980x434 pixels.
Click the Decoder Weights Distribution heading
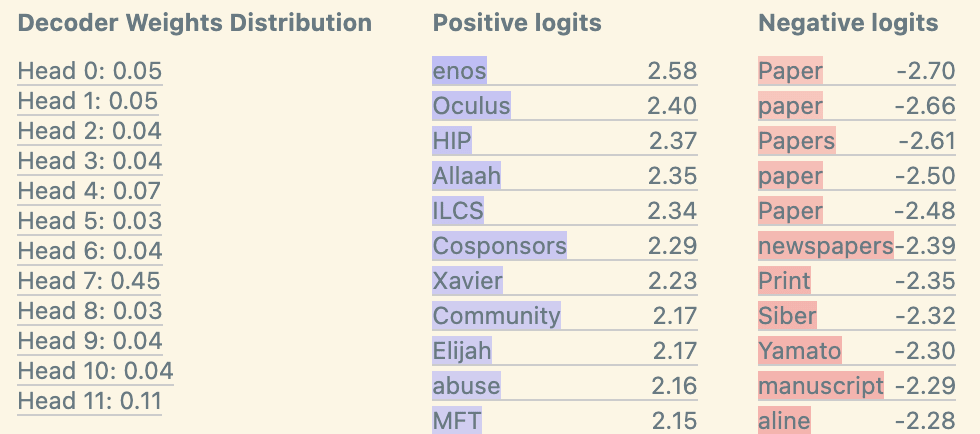(x=194, y=23)
